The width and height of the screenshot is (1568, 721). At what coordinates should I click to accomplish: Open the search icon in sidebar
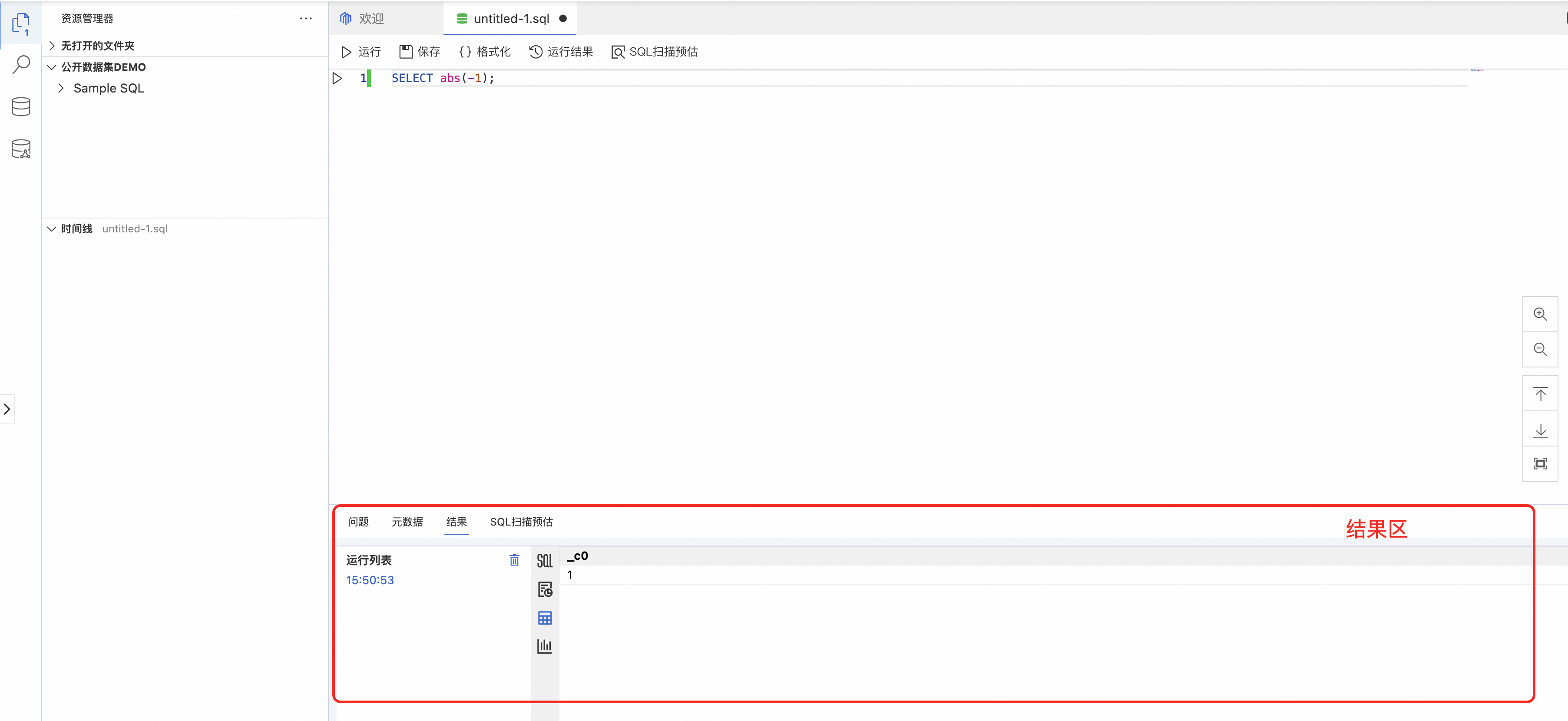coord(21,64)
